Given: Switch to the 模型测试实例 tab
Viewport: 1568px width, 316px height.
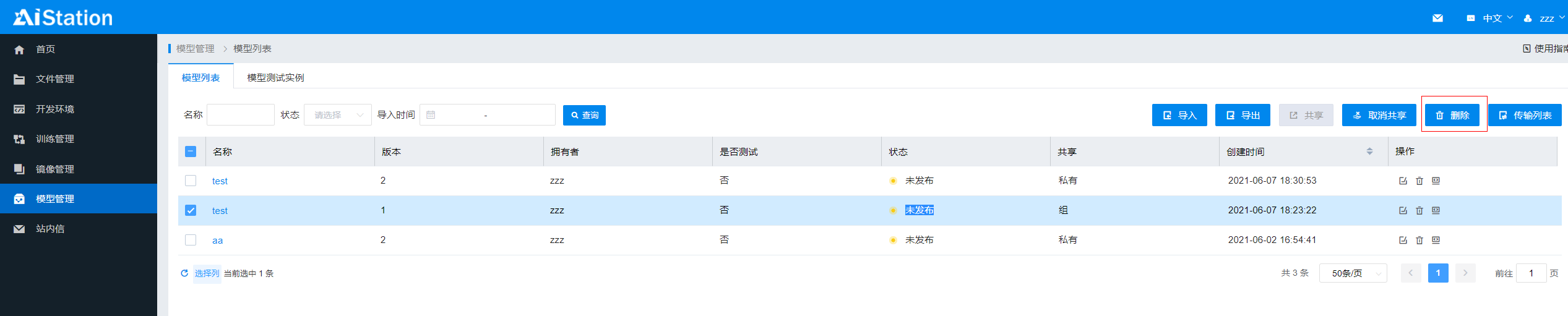Looking at the screenshot, I should click(275, 78).
